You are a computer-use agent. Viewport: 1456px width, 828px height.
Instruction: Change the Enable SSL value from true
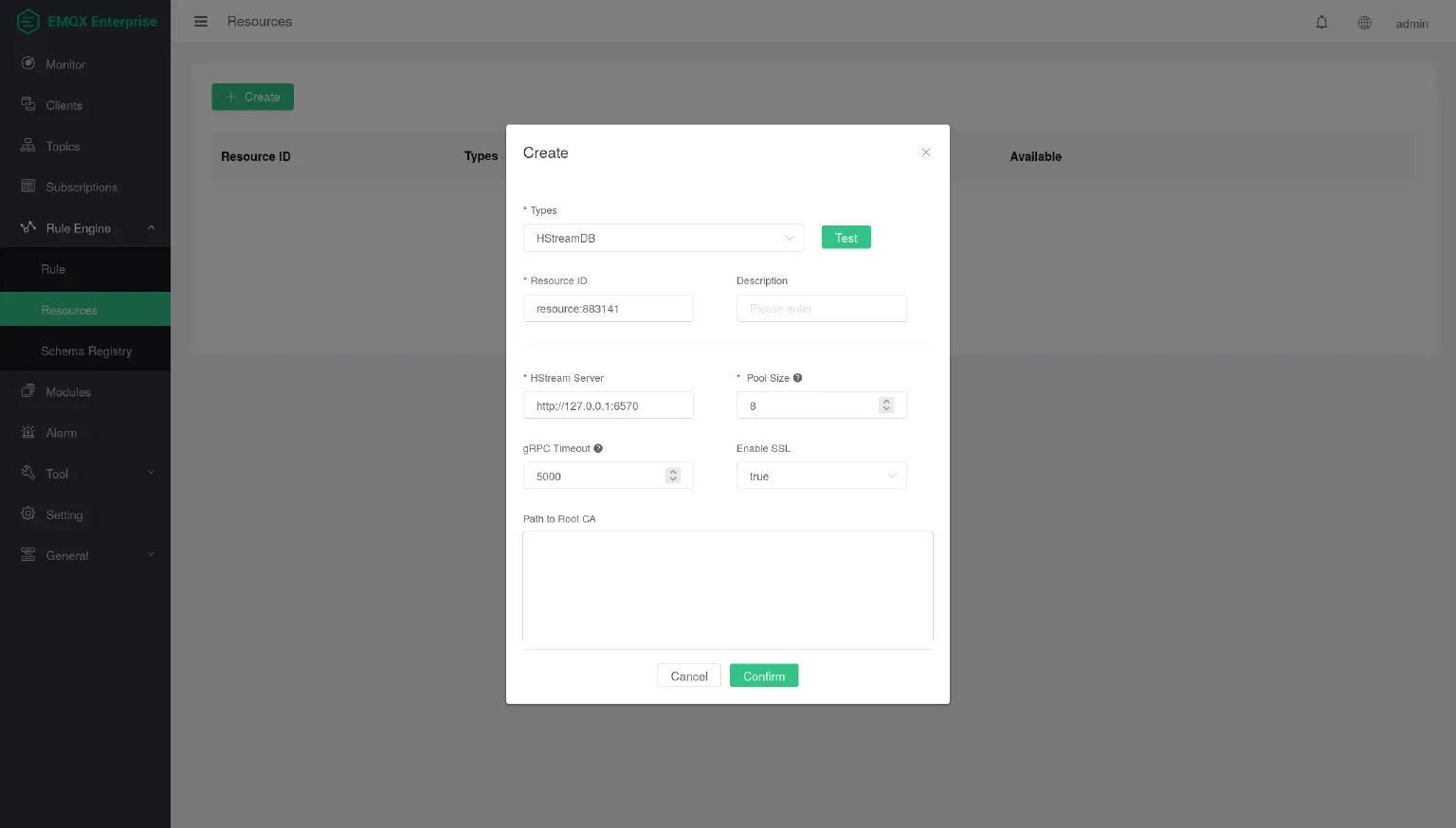point(821,475)
